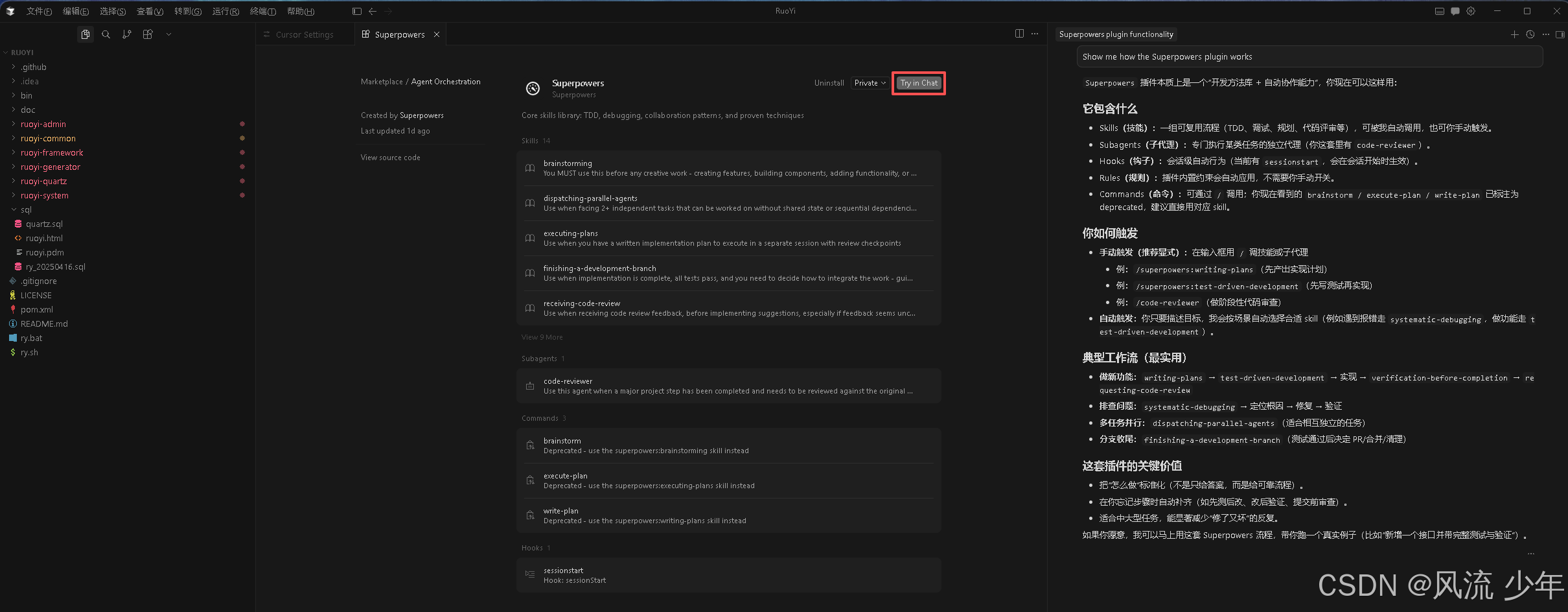
Task: Select the Superpowers plugin functionality chat tab
Action: (1116, 34)
